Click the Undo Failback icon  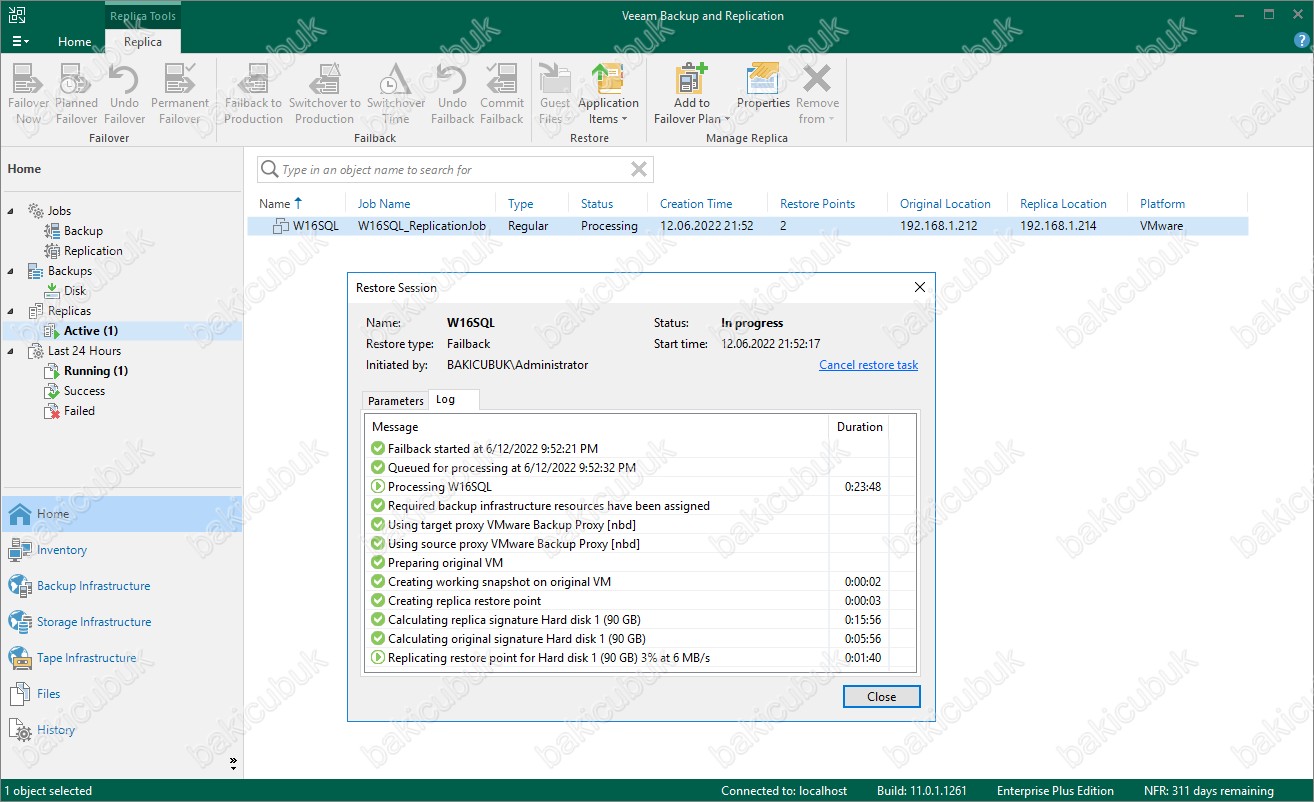452,93
